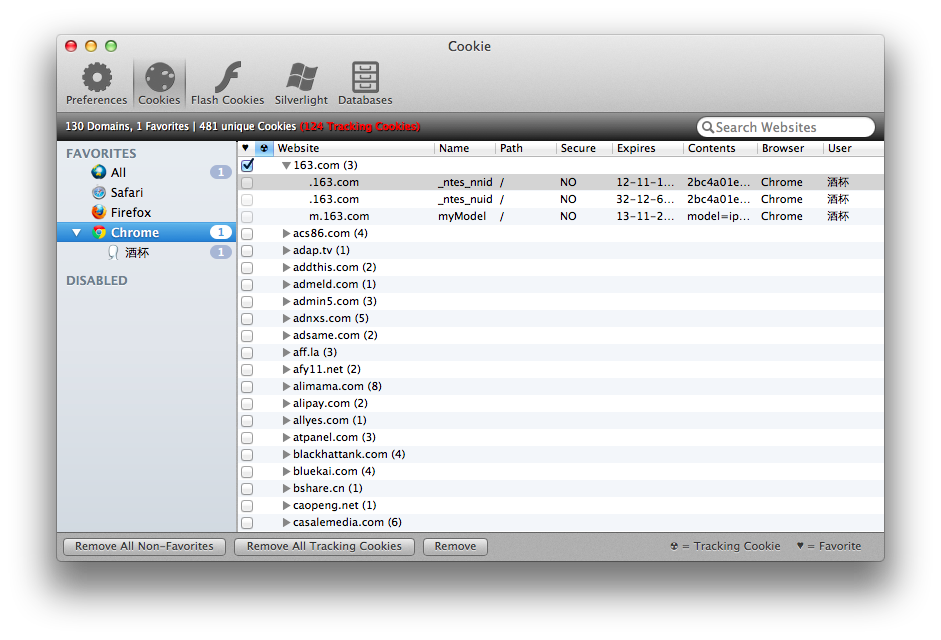Click the Safari compass icon
The height and width of the screenshot is (640, 941).
coord(98,193)
